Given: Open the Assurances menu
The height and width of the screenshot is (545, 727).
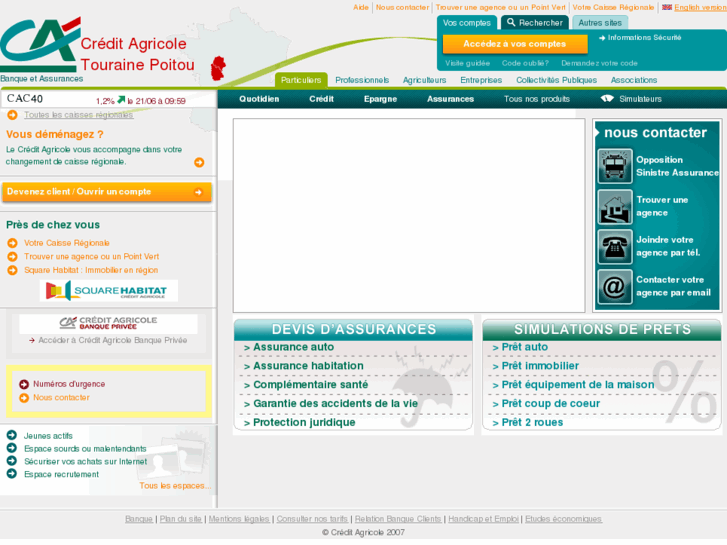Looking at the screenshot, I should click(x=450, y=99).
